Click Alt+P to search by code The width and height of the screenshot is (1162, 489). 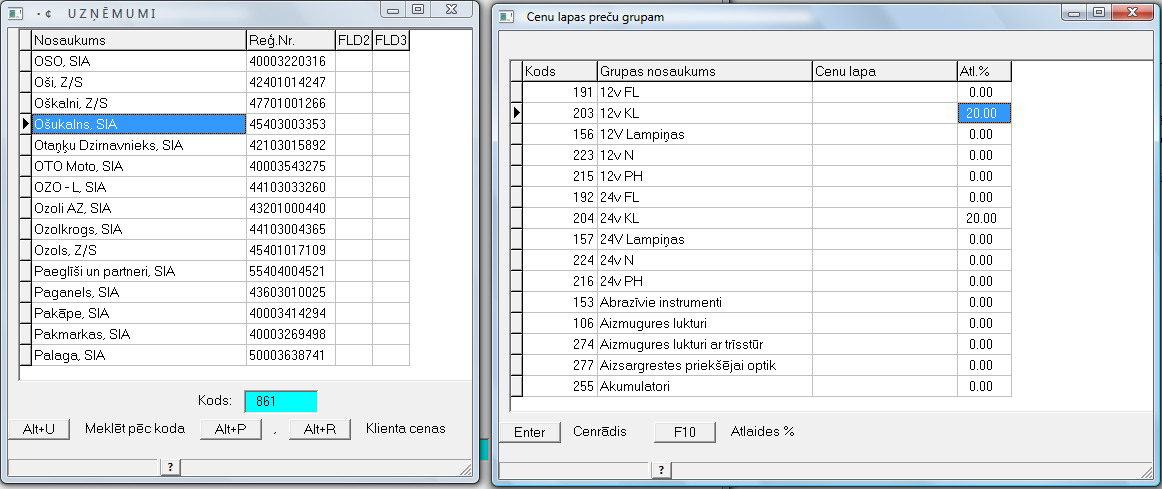(x=230, y=429)
